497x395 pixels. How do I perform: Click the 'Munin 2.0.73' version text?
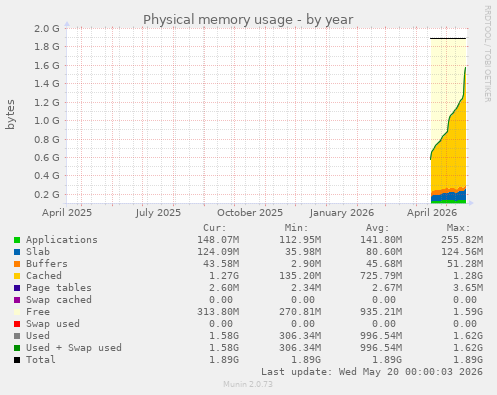248,384
